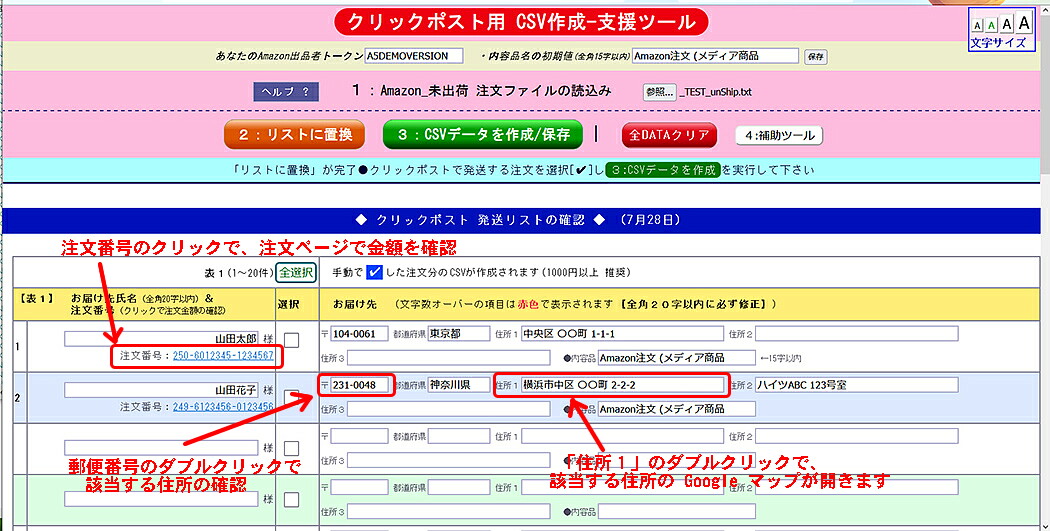Click the 住所3 field in 山田花子's row
1050x531 pixels.
click(x=449, y=408)
